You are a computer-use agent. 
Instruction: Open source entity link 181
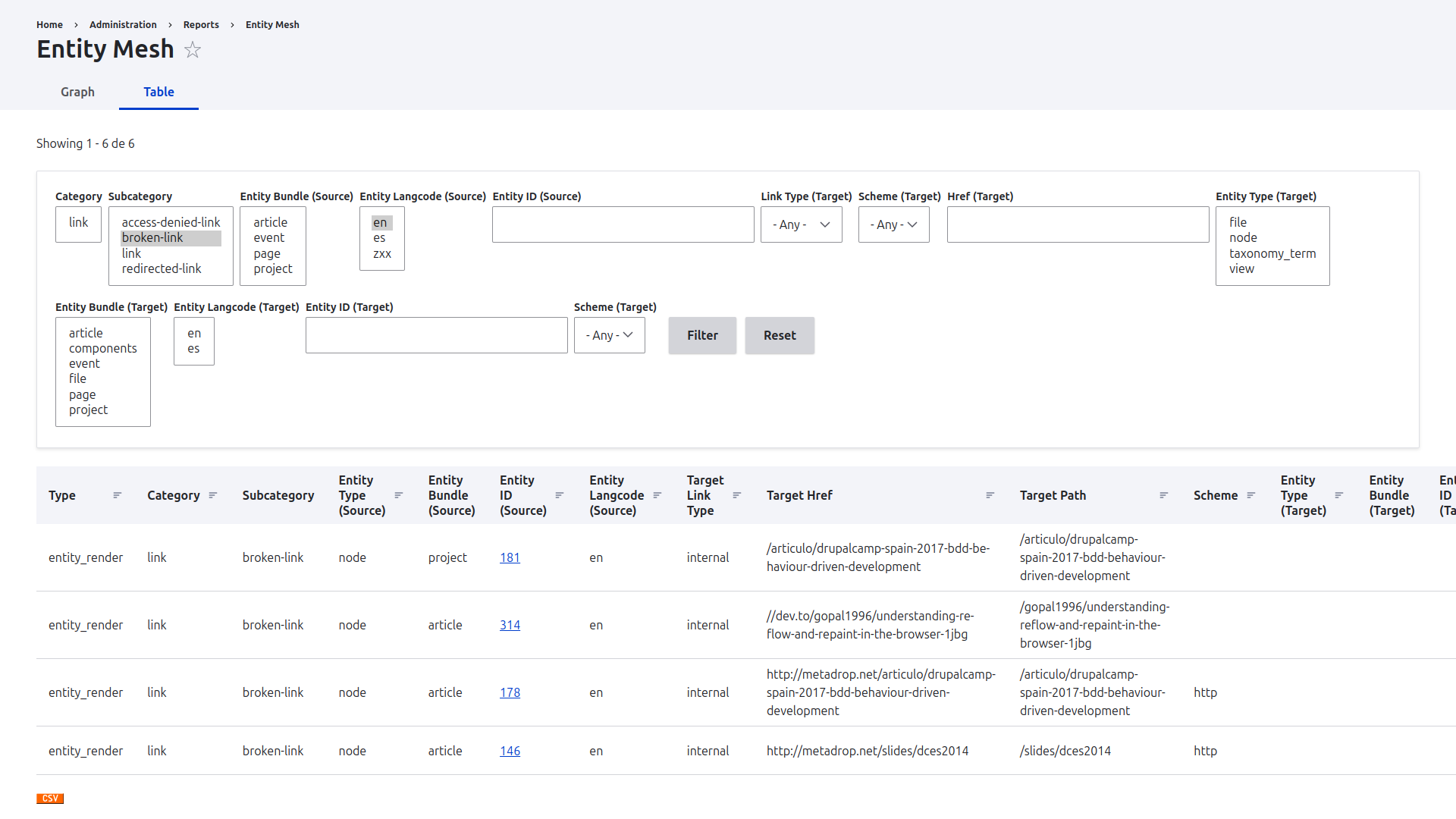tap(510, 557)
